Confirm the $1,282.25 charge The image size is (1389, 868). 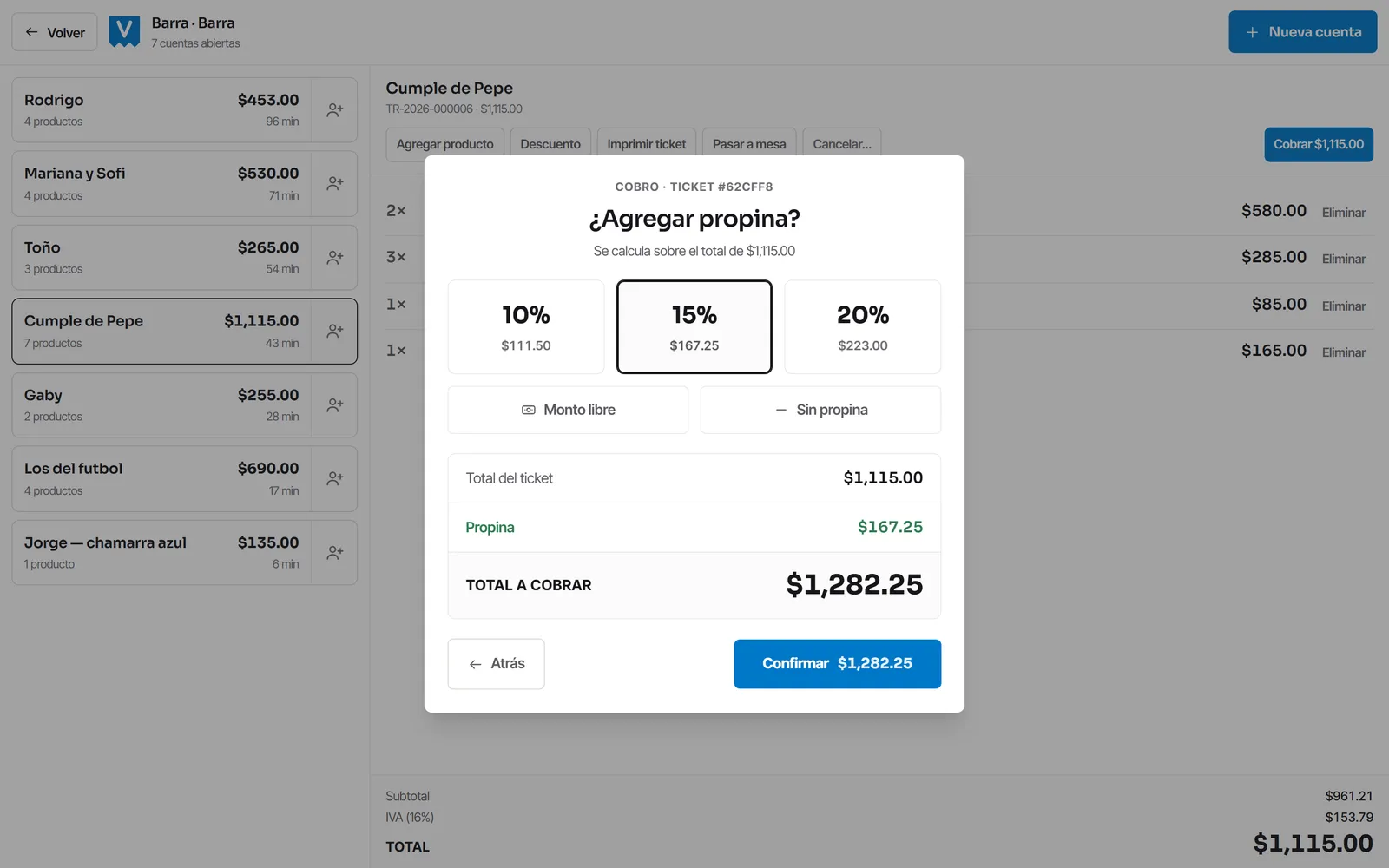838,664
